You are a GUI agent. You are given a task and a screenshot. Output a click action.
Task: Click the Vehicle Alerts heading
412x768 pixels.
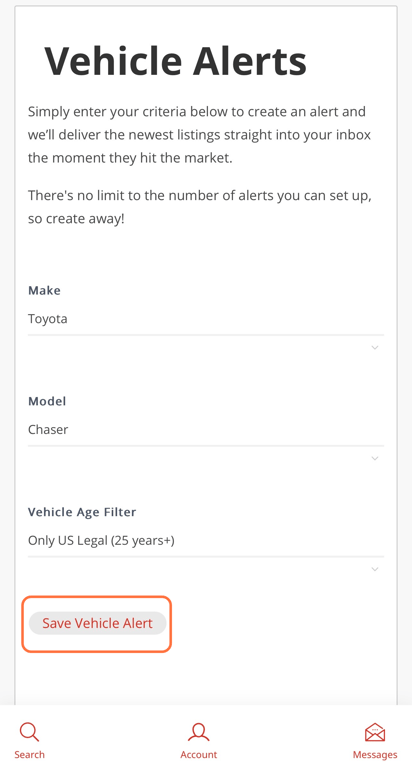point(175,61)
